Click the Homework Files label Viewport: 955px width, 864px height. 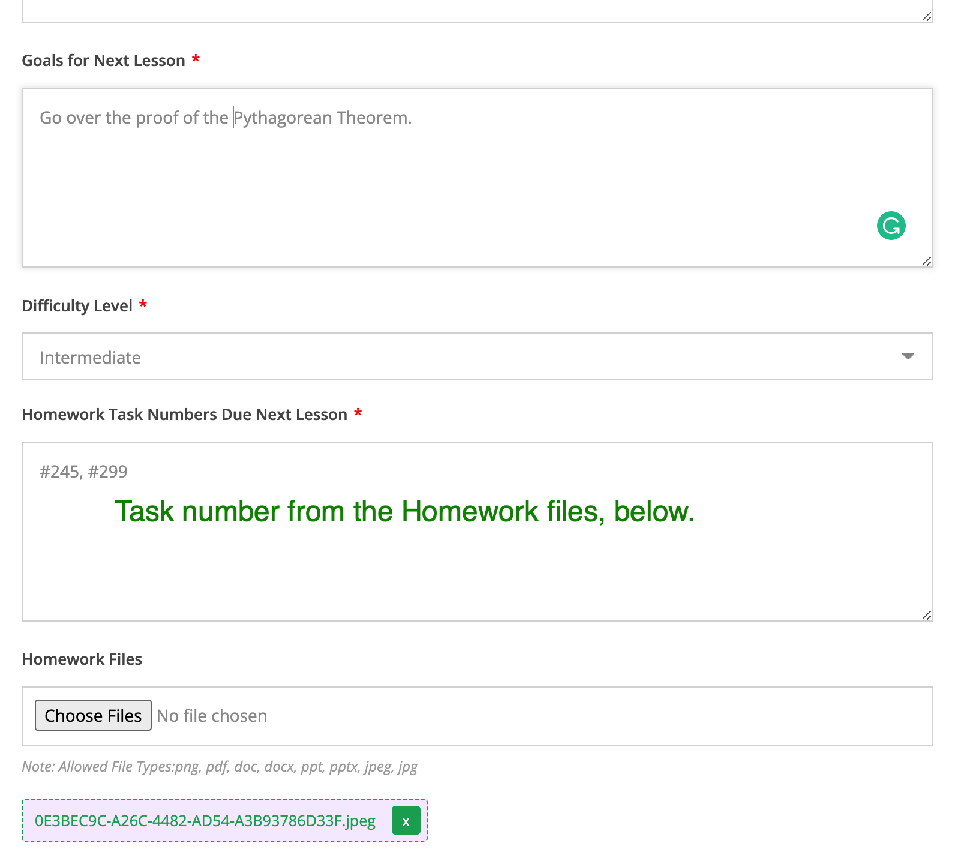(82, 660)
